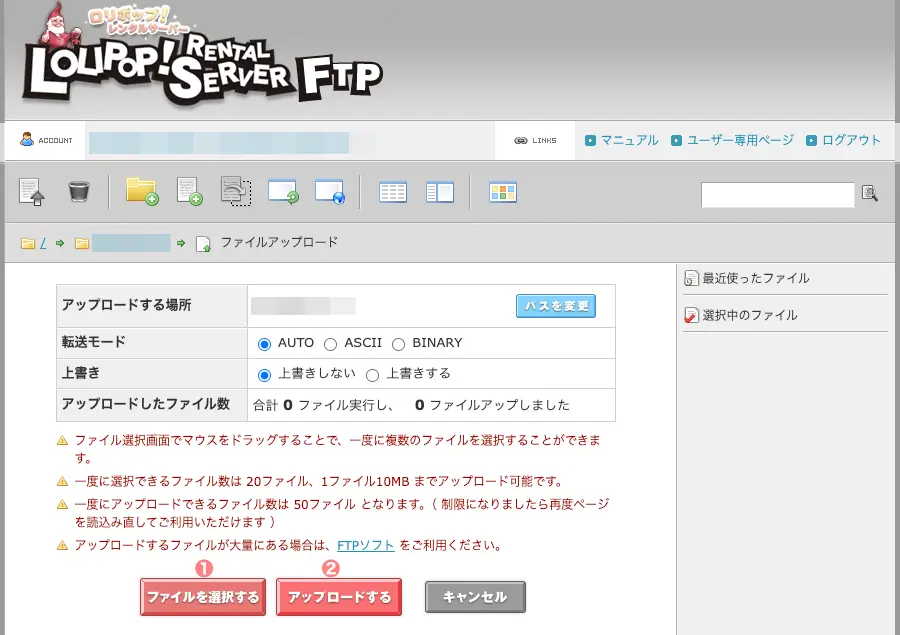
Task: Click inside the search field
Action: click(x=777, y=195)
